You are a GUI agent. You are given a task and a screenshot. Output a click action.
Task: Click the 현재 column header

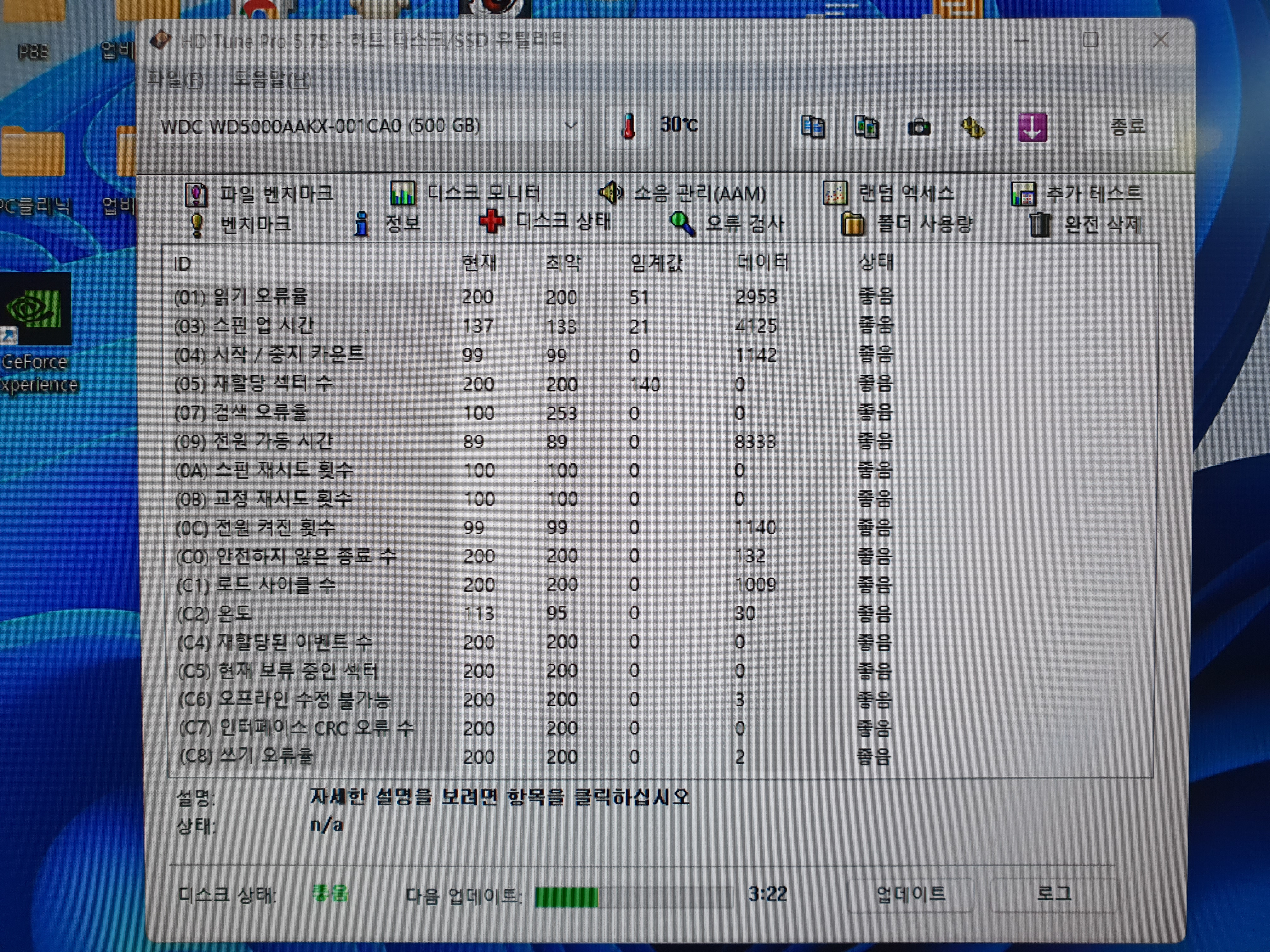(494, 263)
